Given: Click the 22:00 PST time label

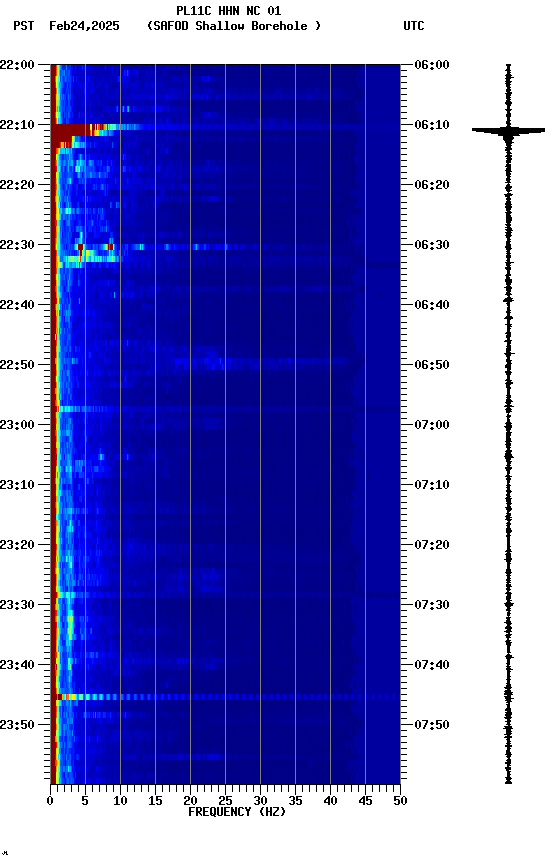Looking at the screenshot, I should point(17,65).
